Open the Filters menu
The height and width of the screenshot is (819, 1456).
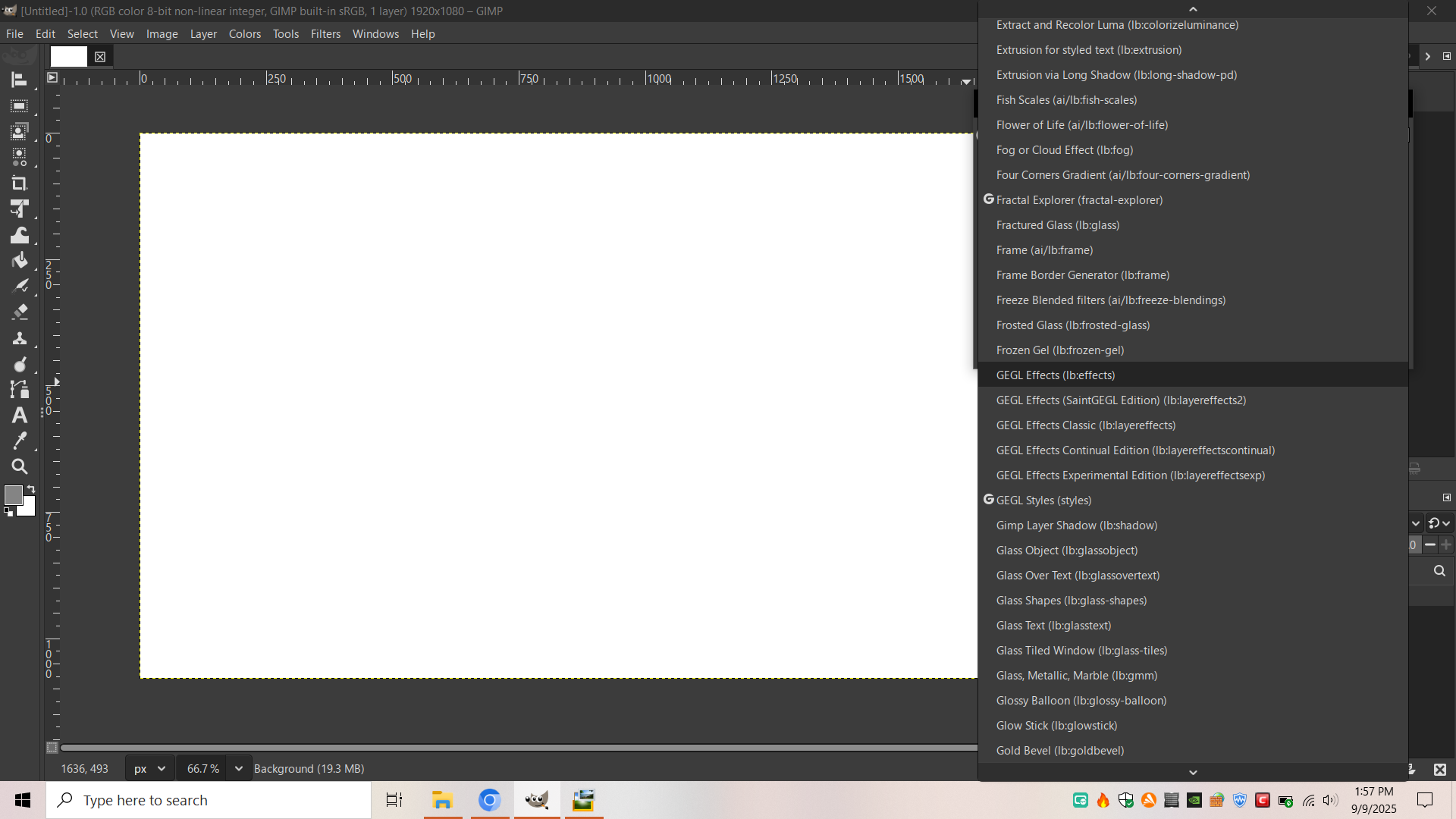click(x=325, y=34)
